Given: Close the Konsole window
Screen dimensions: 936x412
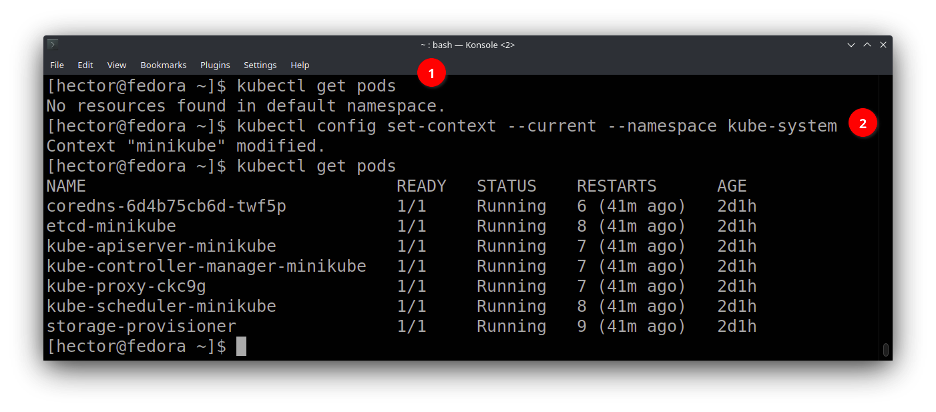Looking at the screenshot, I should 884,45.
